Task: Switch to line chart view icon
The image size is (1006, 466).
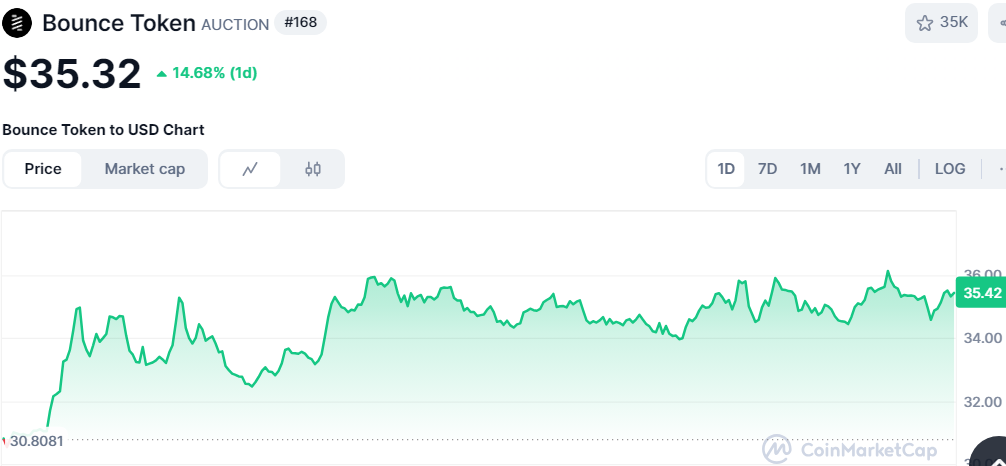Action: click(x=250, y=169)
